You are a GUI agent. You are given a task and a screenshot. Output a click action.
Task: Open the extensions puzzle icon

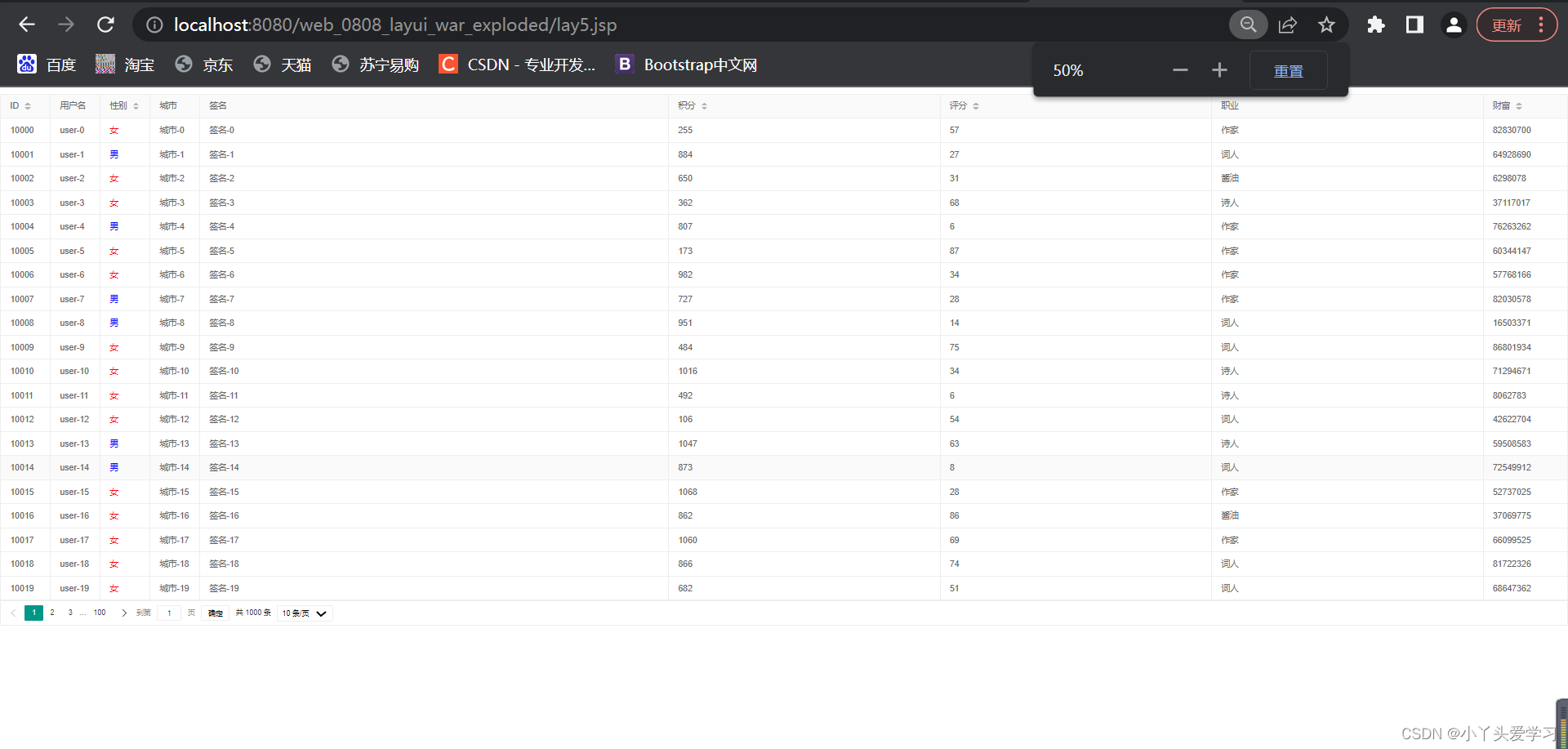click(x=1376, y=25)
